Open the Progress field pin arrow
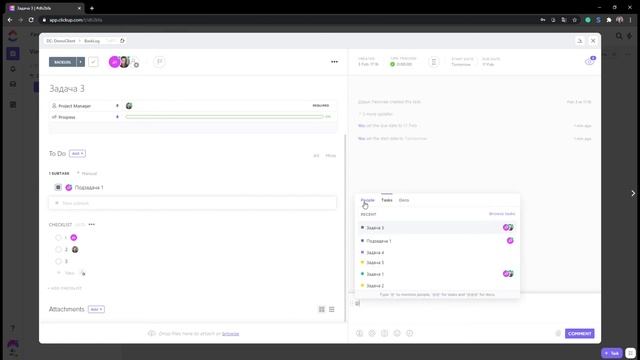The height and width of the screenshot is (360, 640). [117, 117]
